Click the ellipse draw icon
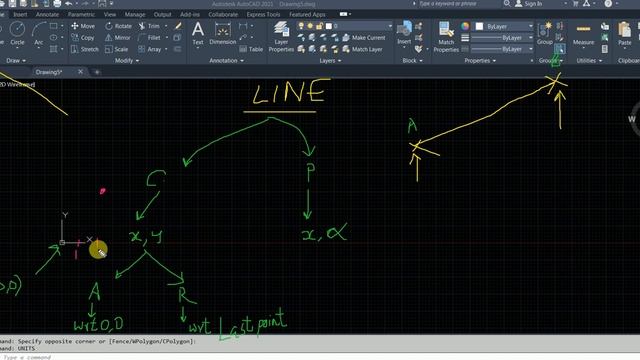This screenshot has height=360, width=640. pos(53,38)
